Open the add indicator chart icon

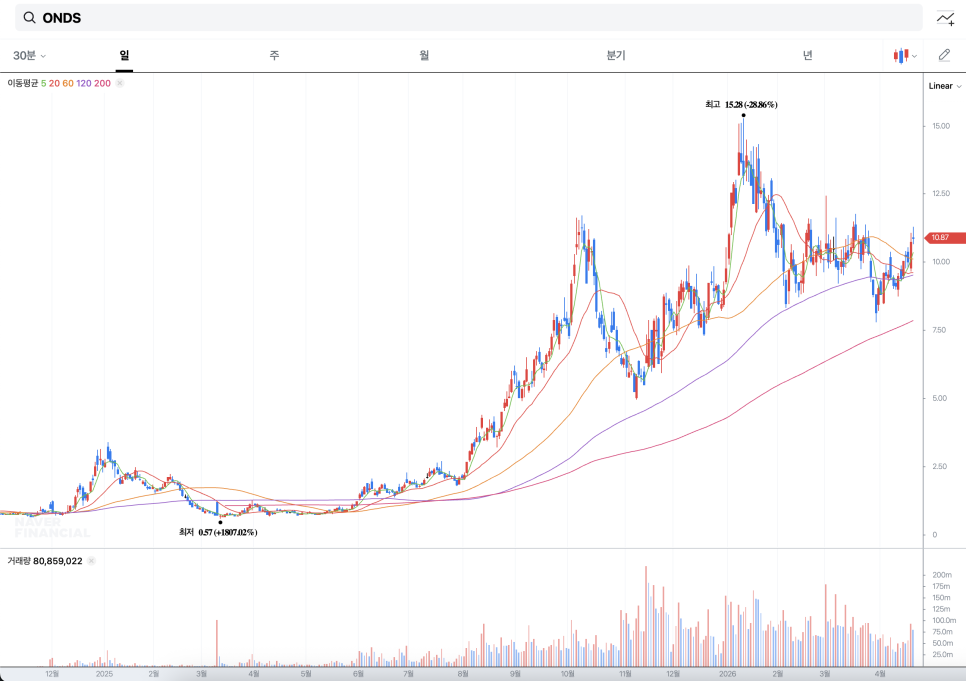944,18
